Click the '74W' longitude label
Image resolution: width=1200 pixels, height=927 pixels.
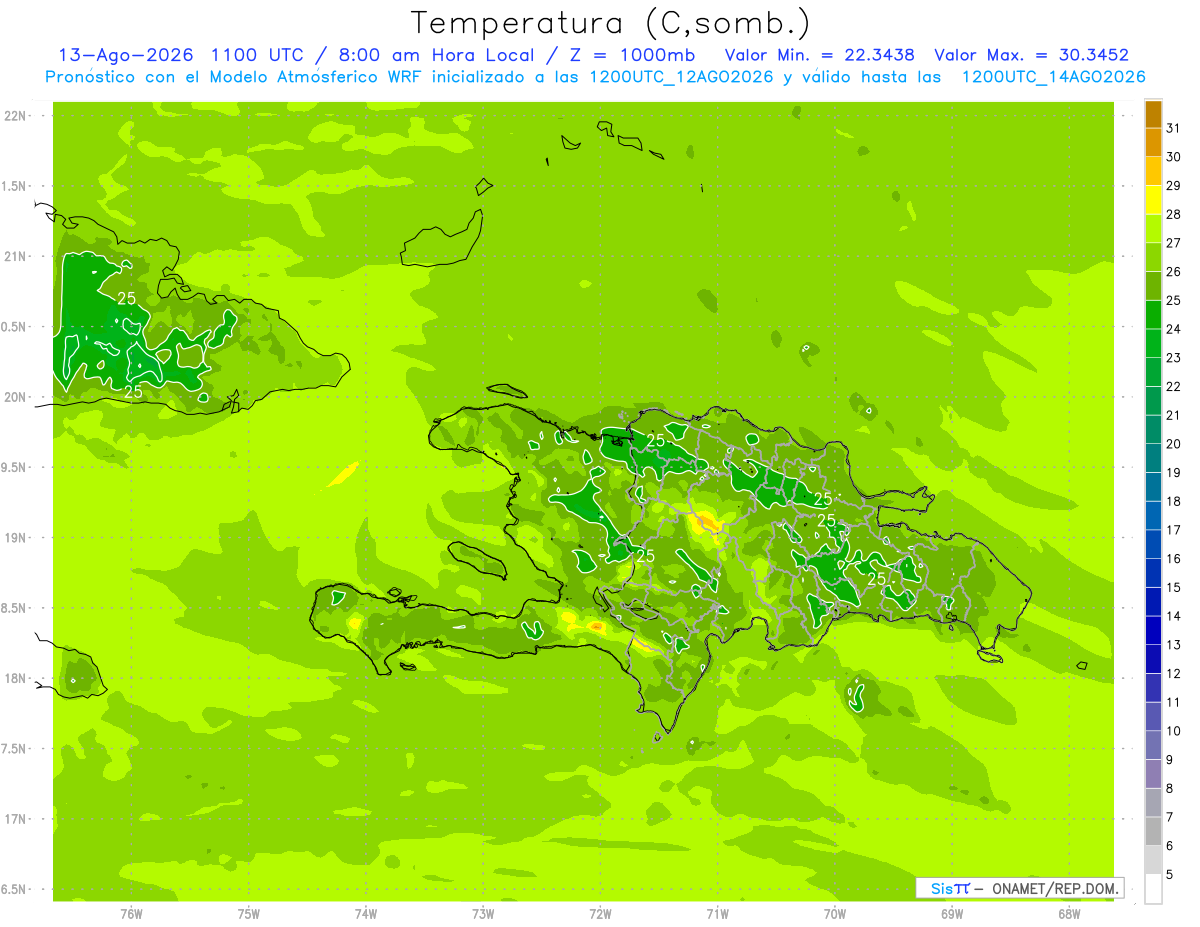[366, 914]
